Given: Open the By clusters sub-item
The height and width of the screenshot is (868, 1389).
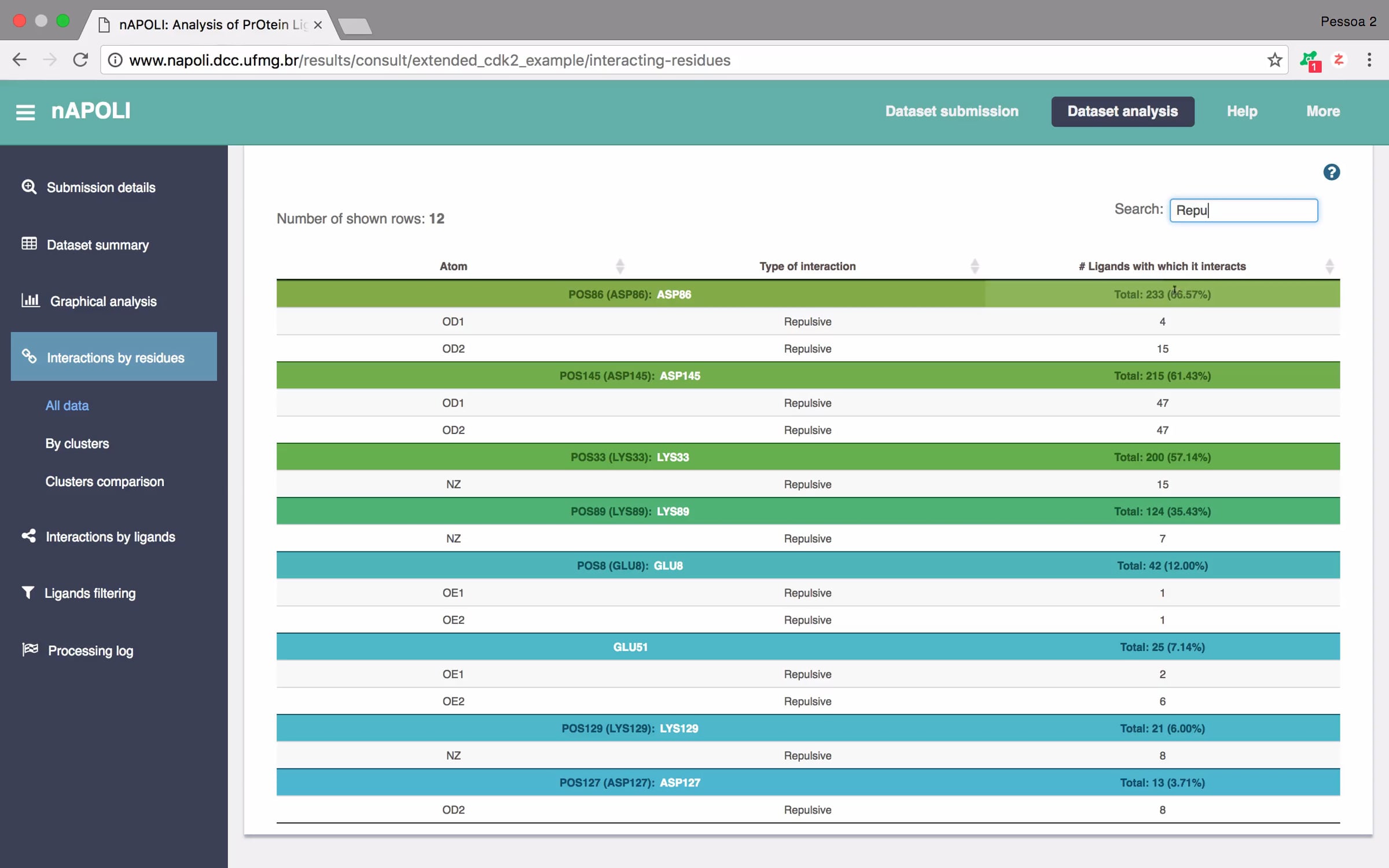Looking at the screenshot, I should (x=77, y=444).
